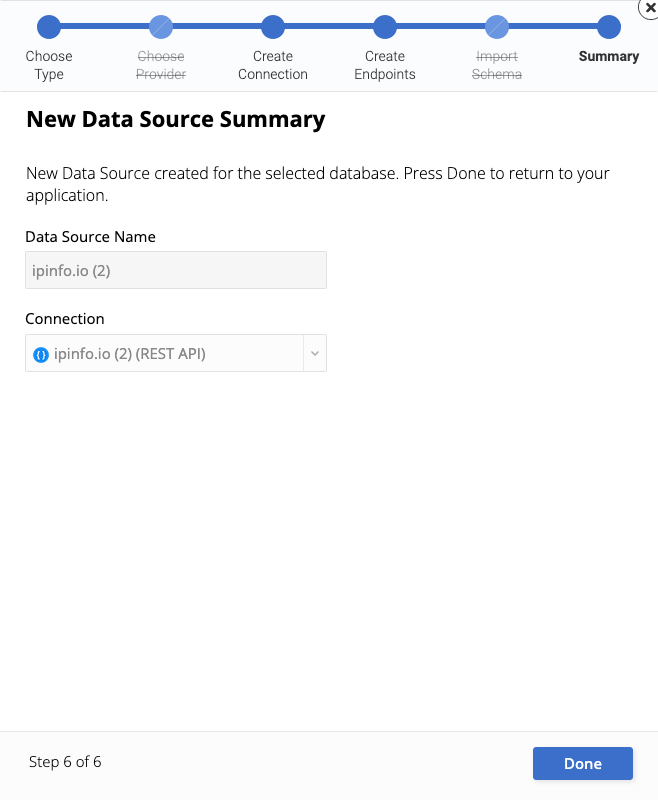This screenshot has height=800, width=658.
Task: Click the wizard progress line
Action: tap(329, 27)
